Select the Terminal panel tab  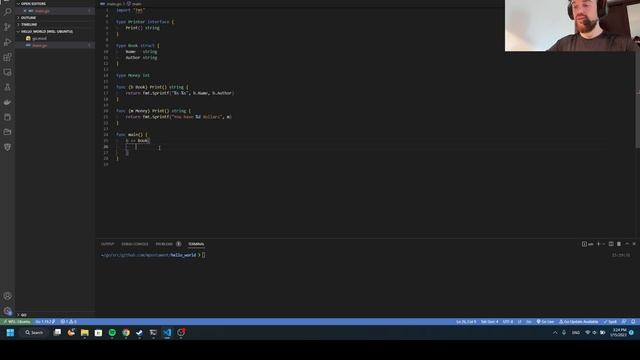point(196,244)
